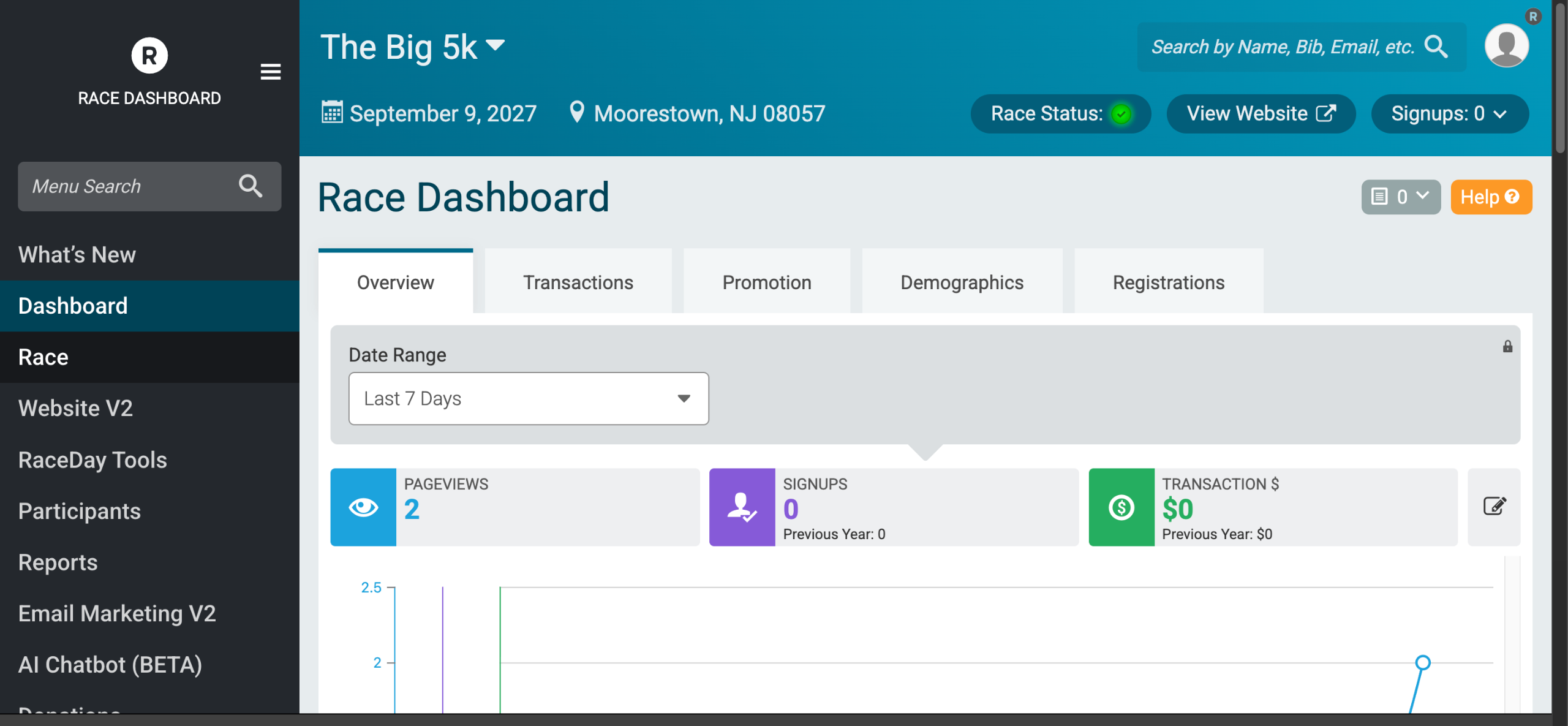
Task: Click the pageviews chart data point
Action: point(1423,663)
